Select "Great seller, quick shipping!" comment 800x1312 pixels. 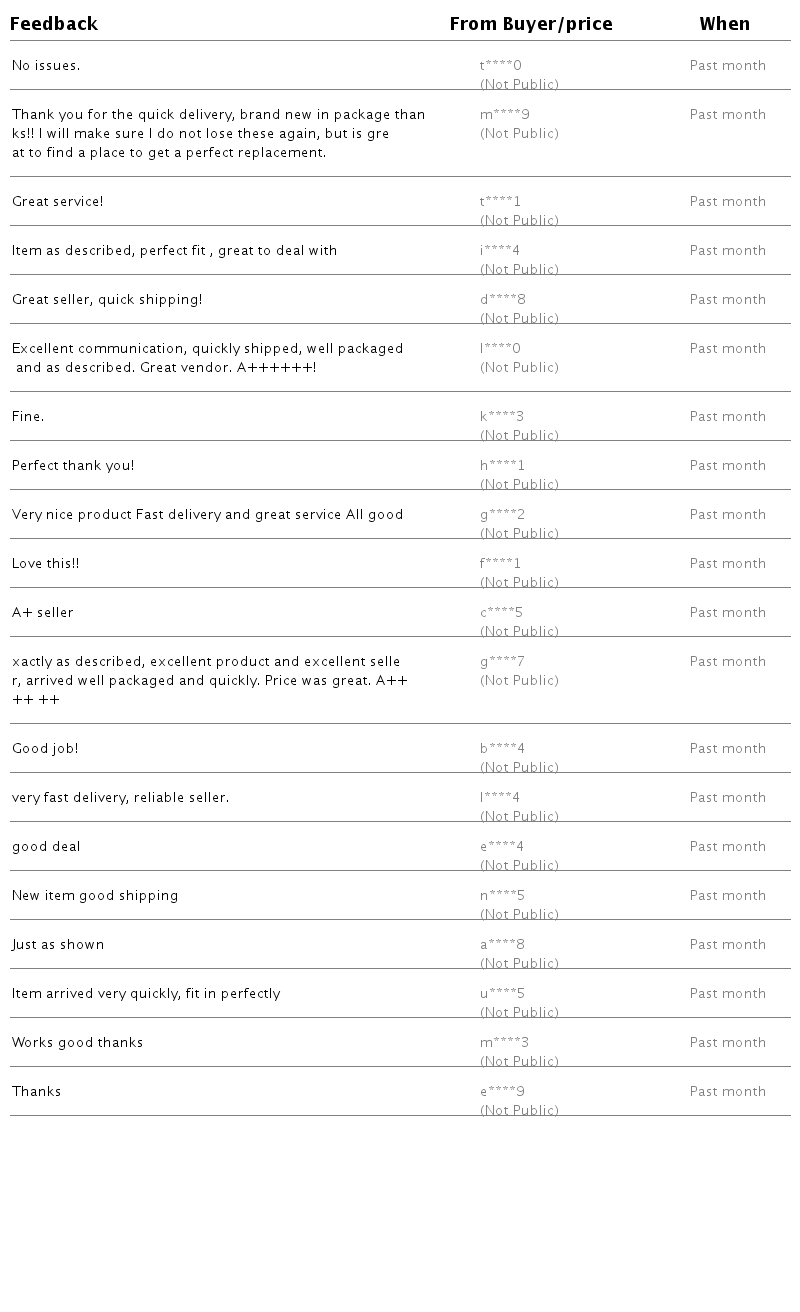pyautogui.click(x=107, y=300)
